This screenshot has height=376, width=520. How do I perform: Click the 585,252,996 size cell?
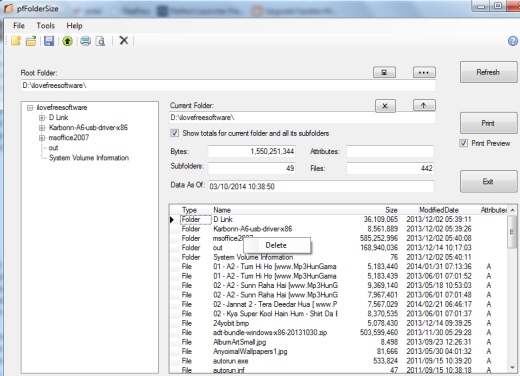point(379,238)
